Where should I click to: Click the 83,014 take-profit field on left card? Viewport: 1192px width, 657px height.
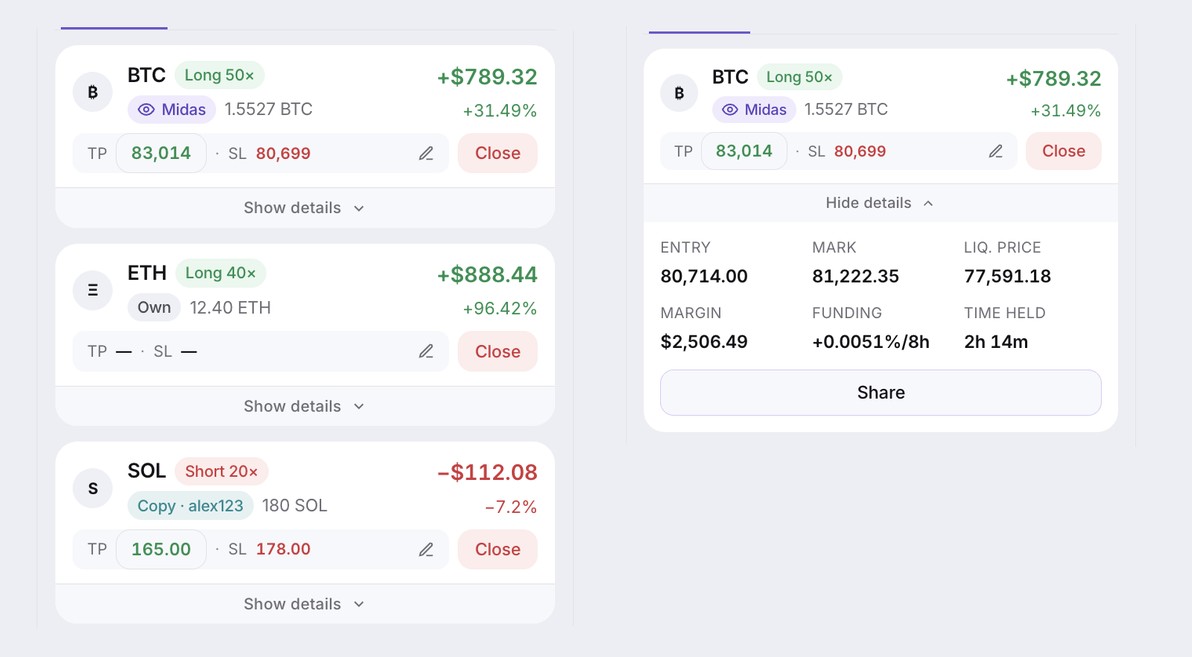pyautogui.click(x=161, y=153)
